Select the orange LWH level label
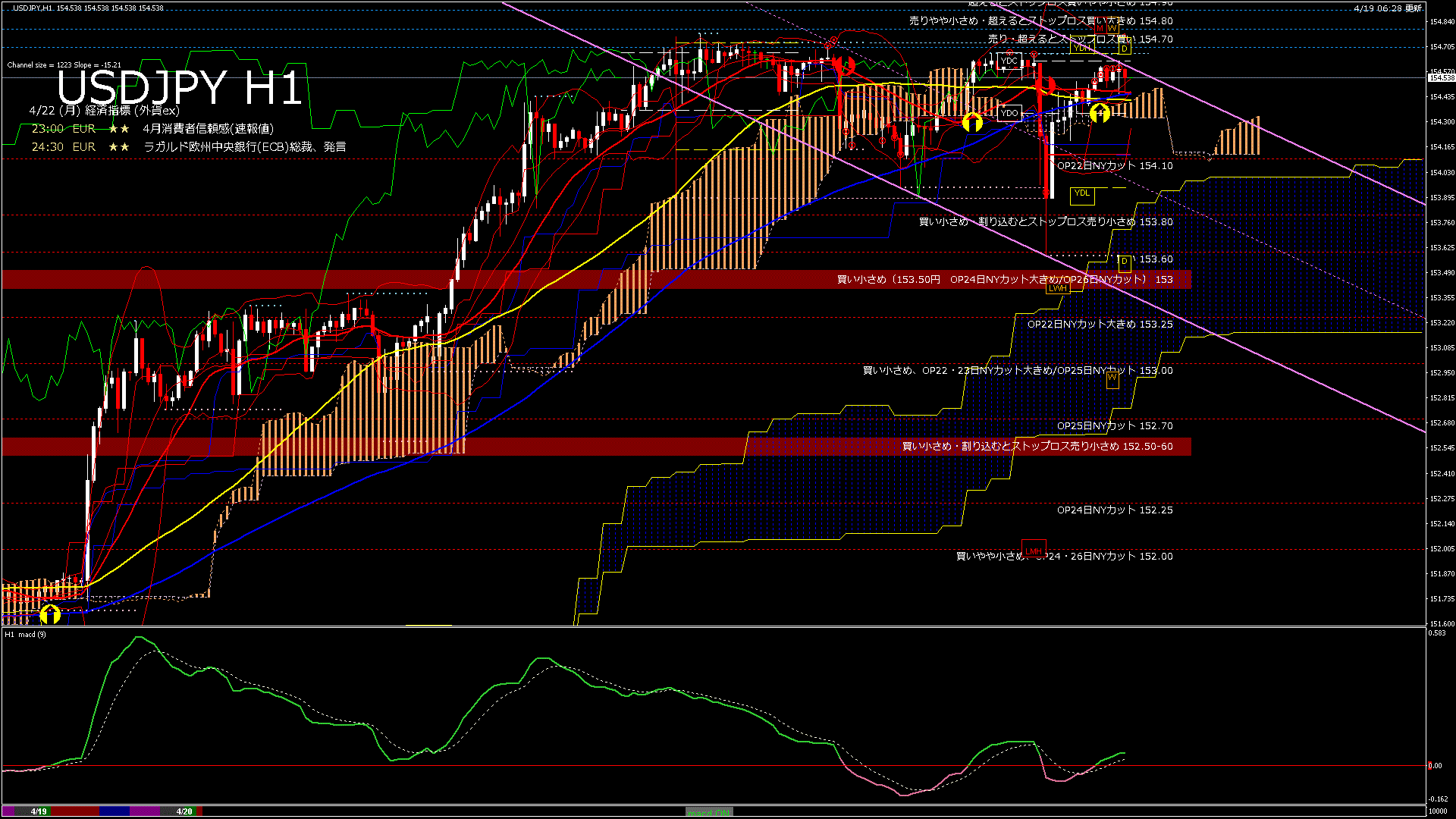The height and width of the screenshot is (819, 1456). 1057,288
